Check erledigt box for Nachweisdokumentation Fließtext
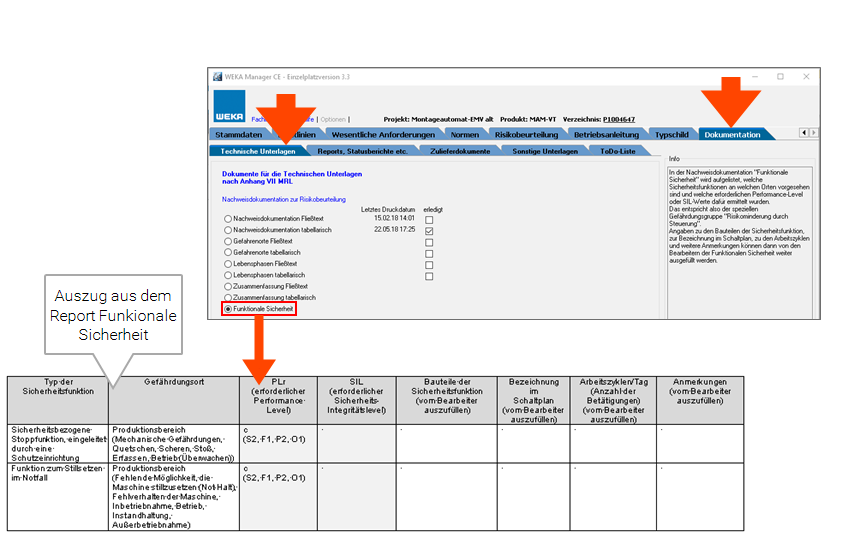Image resolution: width=843 pixels, height=538 pixels. 429,218
